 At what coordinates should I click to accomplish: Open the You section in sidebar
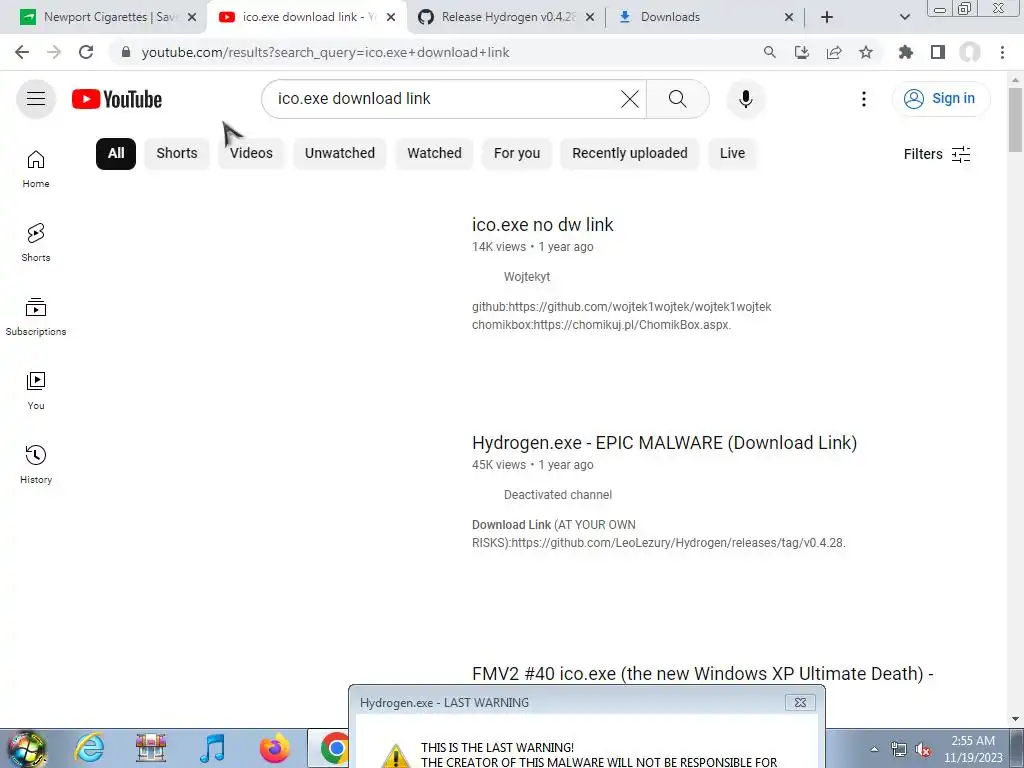[36, 391]
